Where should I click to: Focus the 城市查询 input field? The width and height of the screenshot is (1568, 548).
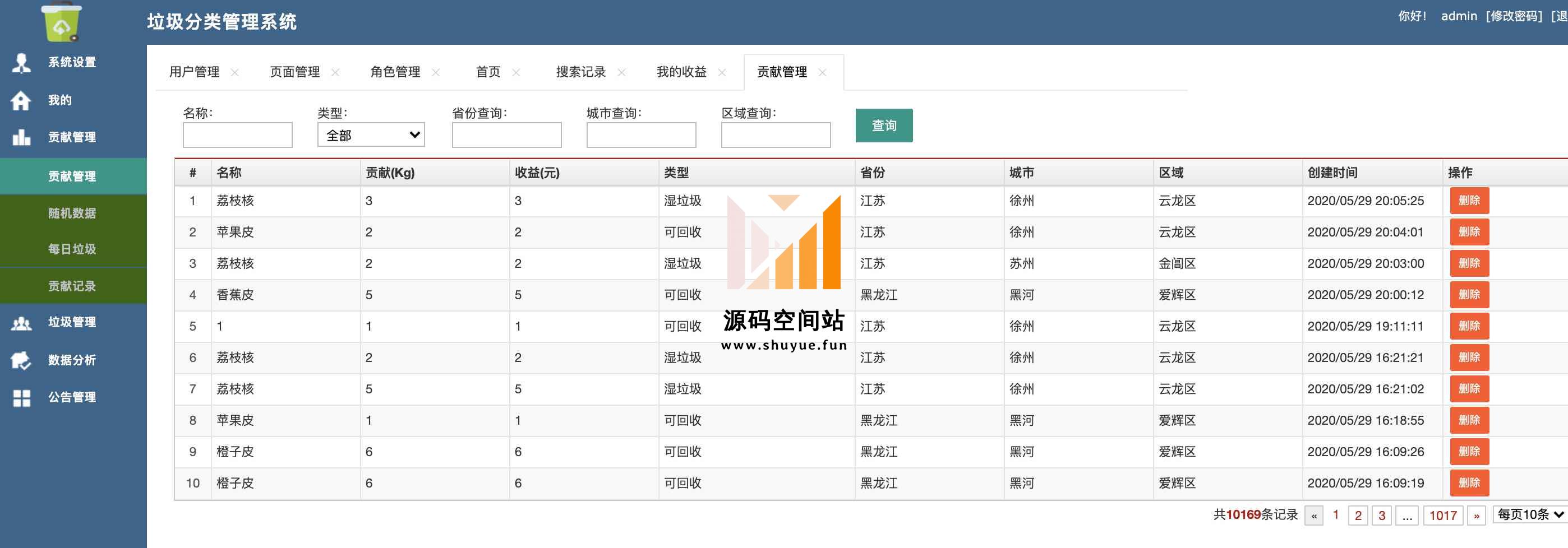tap(641, 134)
